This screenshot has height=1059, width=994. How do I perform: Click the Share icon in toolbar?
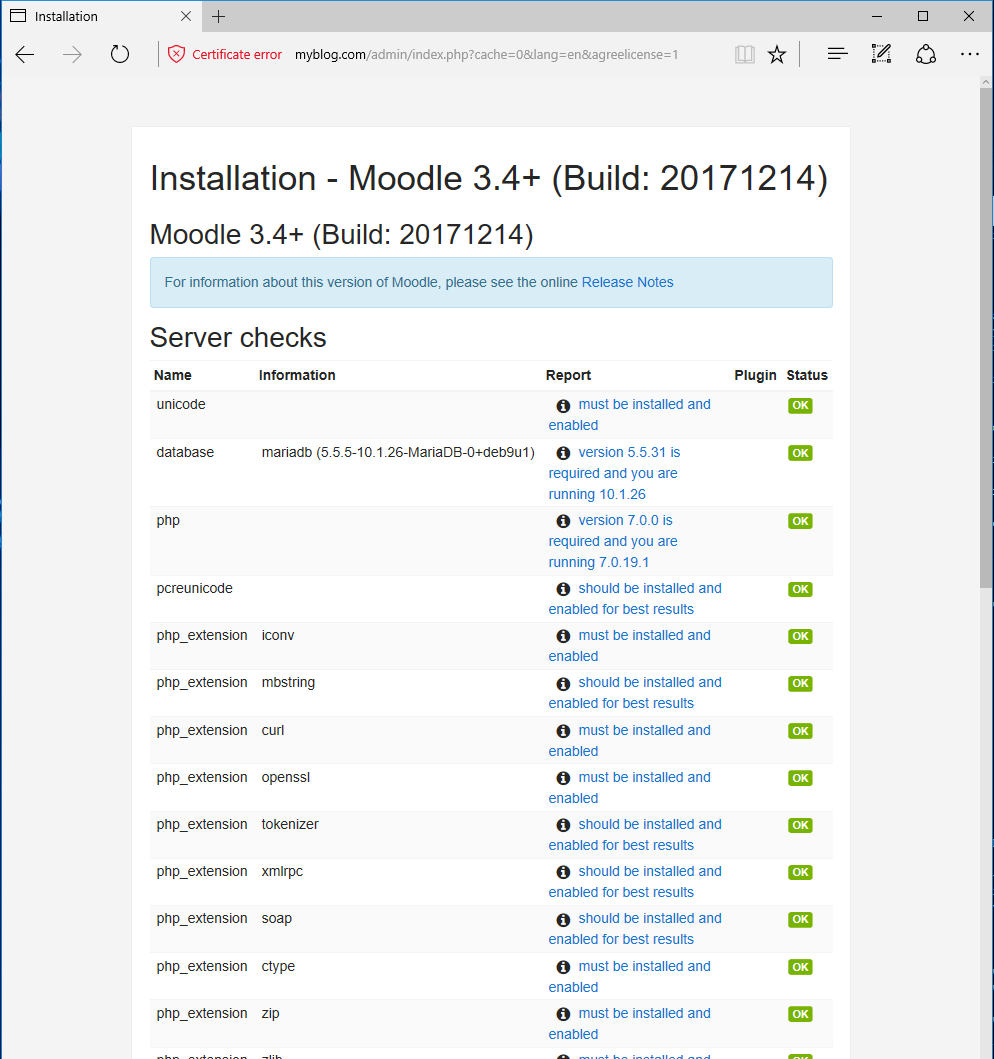pos(926,54)
